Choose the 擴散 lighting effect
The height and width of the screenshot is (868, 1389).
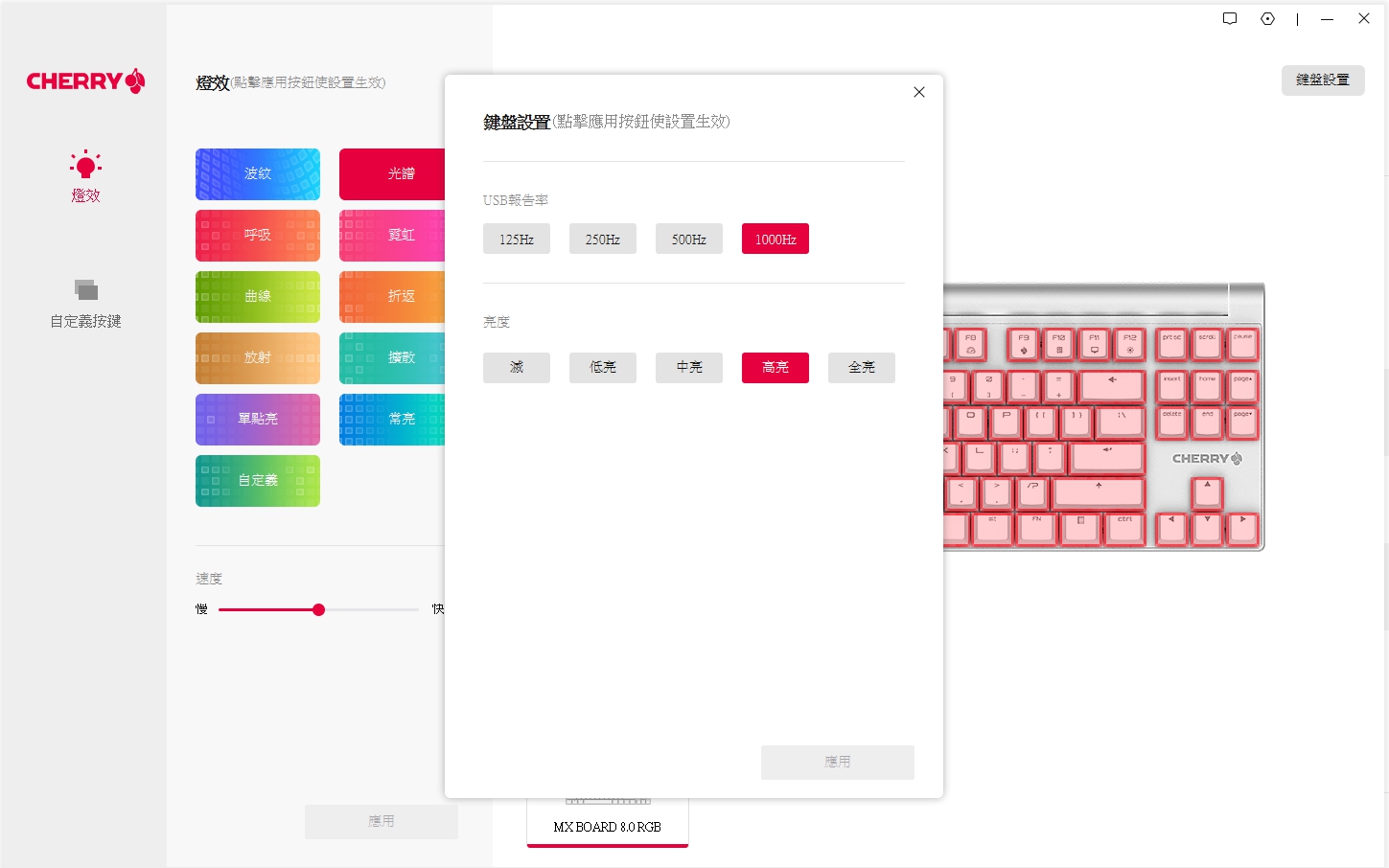(392, 358)
